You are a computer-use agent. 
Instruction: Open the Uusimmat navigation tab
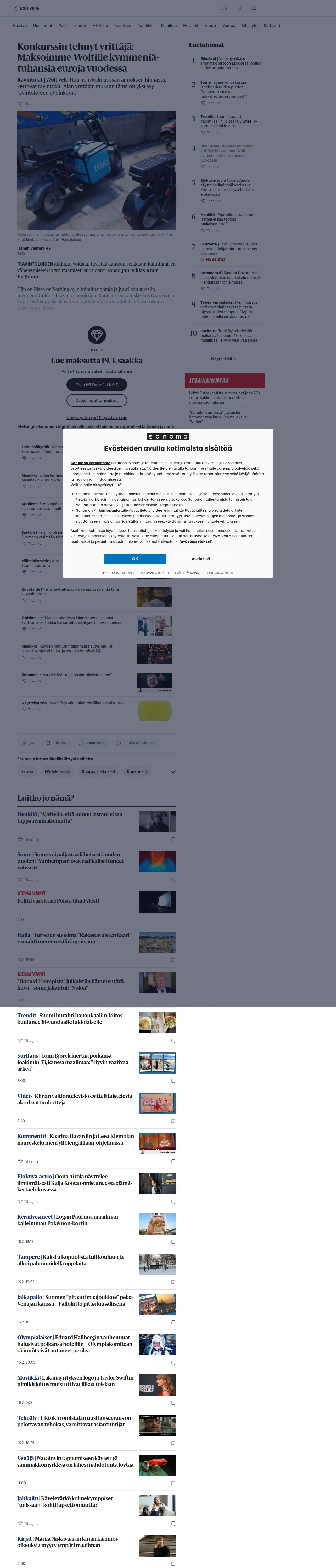[43, 26]
